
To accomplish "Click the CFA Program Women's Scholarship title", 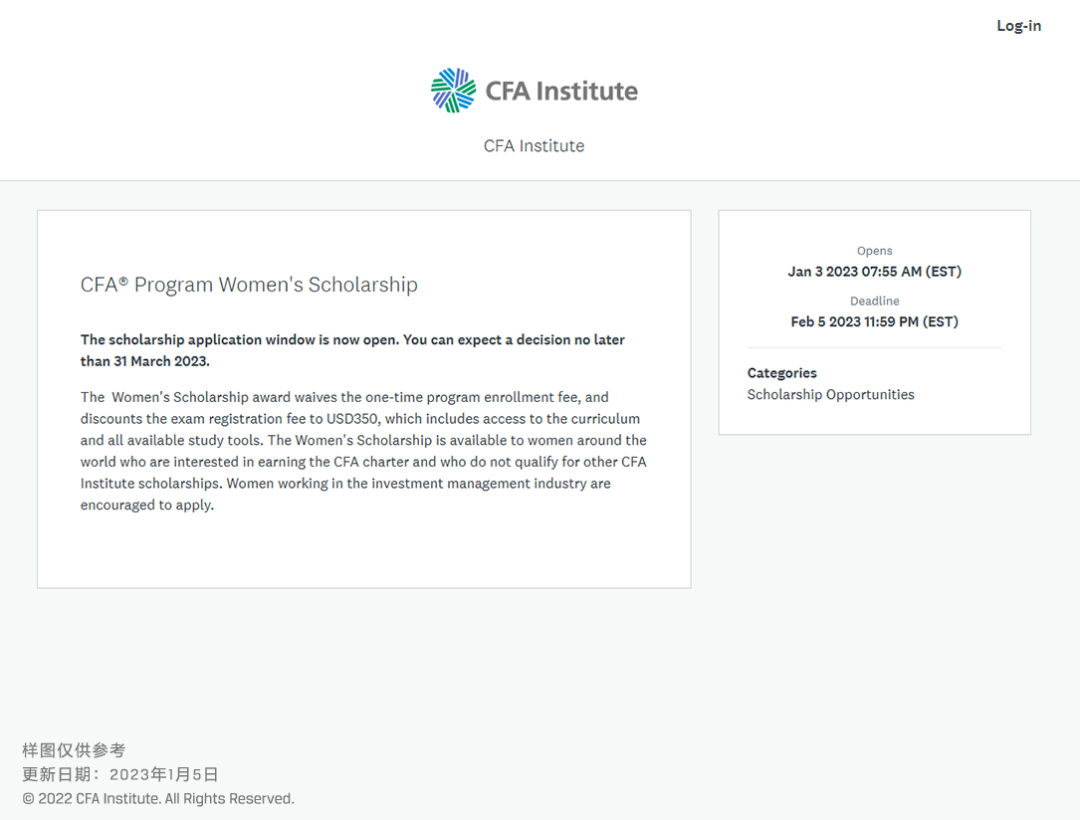I will tap(249, 284).
